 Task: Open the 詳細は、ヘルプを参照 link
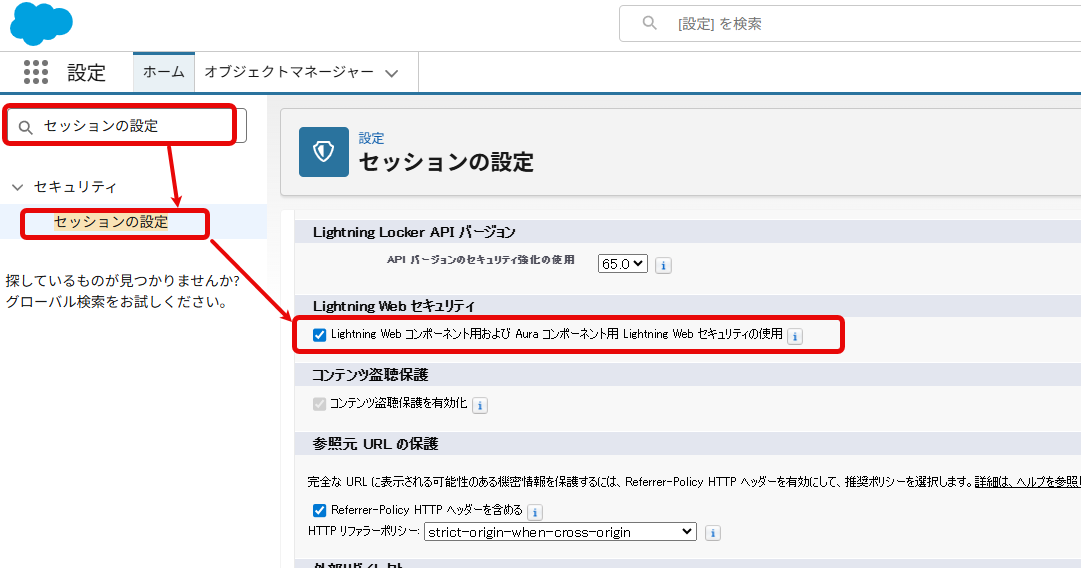1028,482
